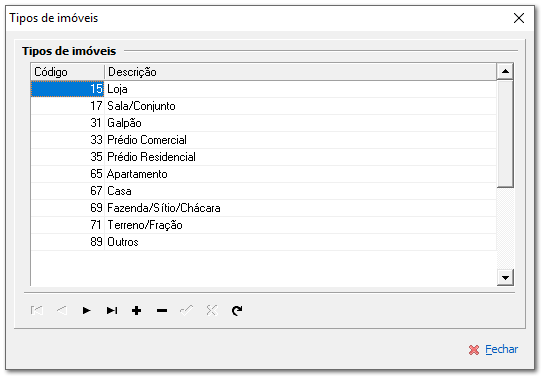Select the Fazenda/Sítio/Chácara row

pos(264,208)
